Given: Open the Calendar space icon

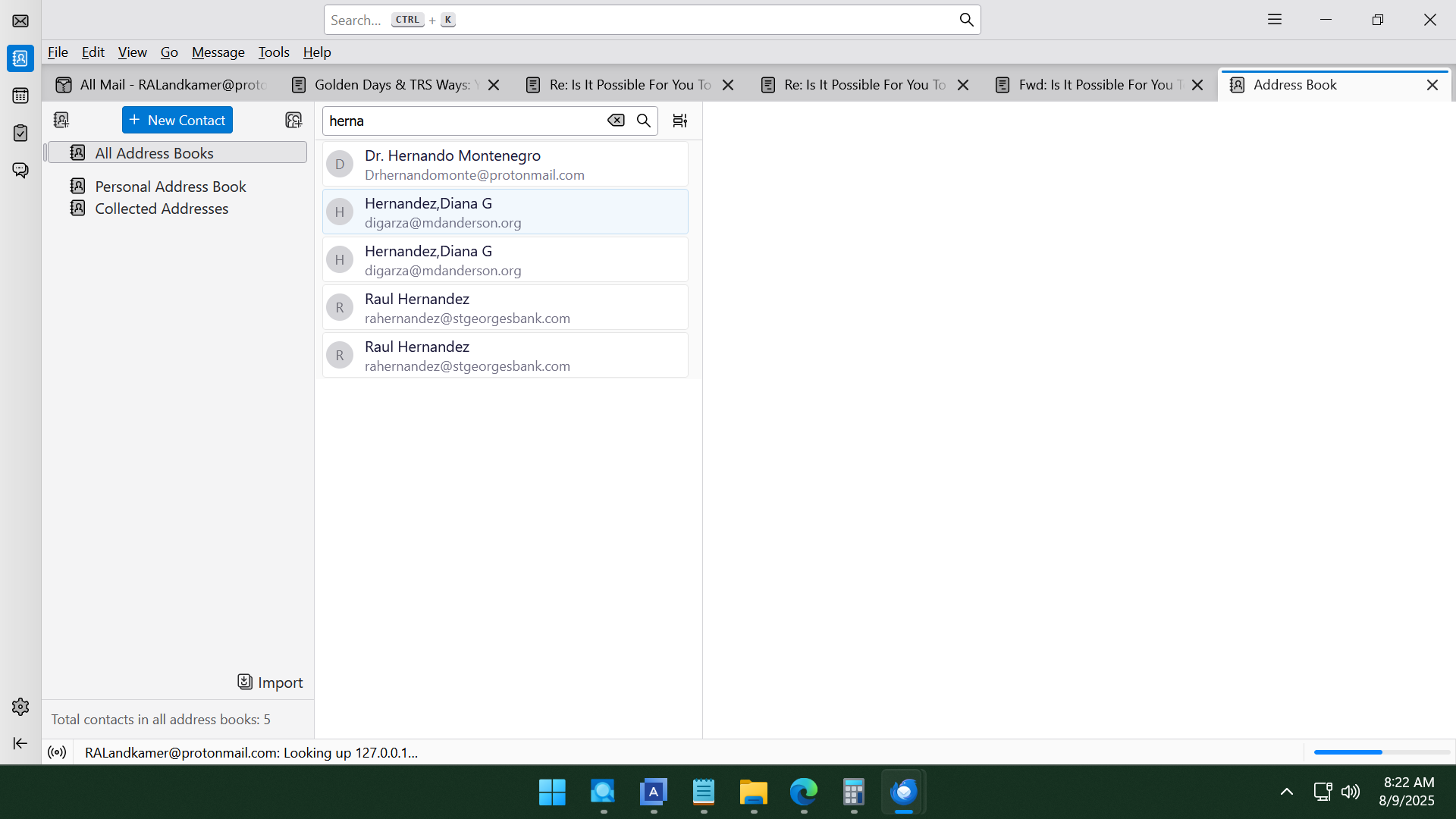Looking at the screenshot, I should click(20, 96).
